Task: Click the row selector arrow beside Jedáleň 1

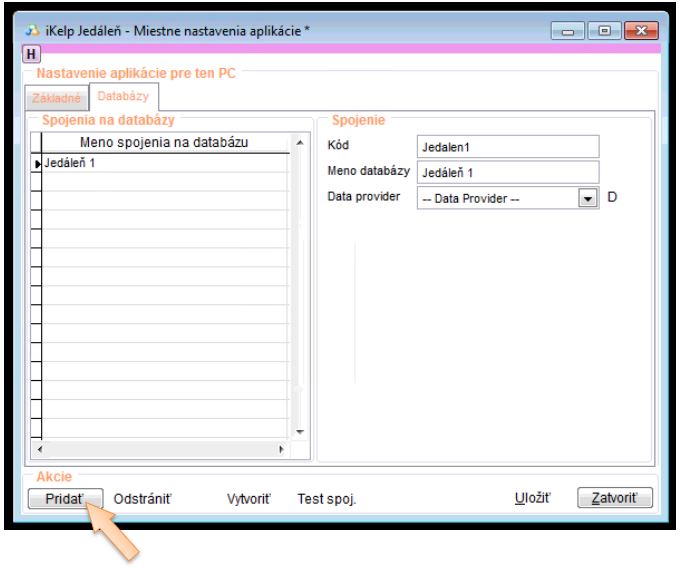Action: pos(38,162)
